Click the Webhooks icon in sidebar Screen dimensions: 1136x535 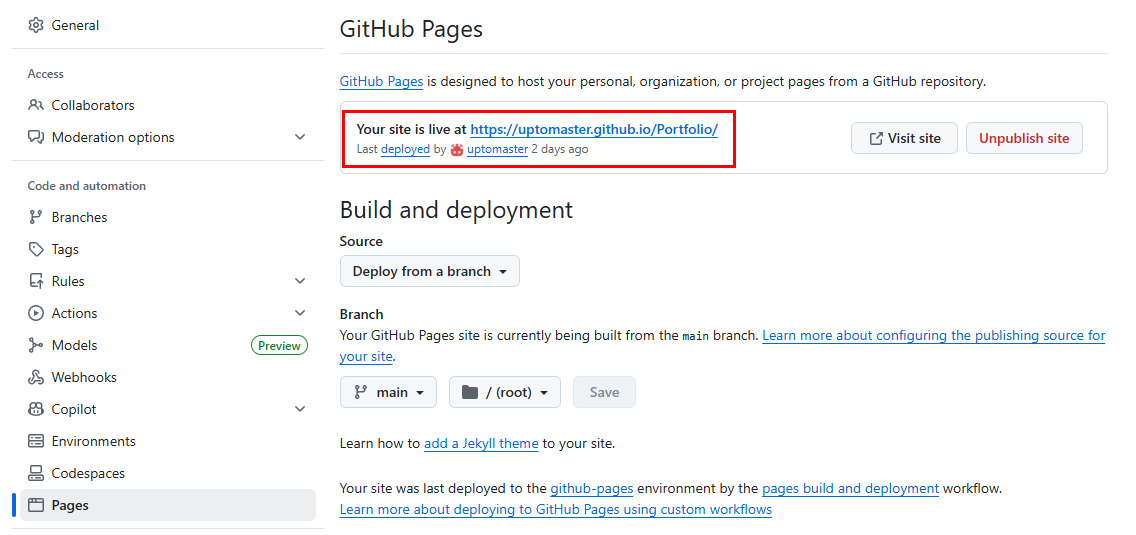(36, 377)
